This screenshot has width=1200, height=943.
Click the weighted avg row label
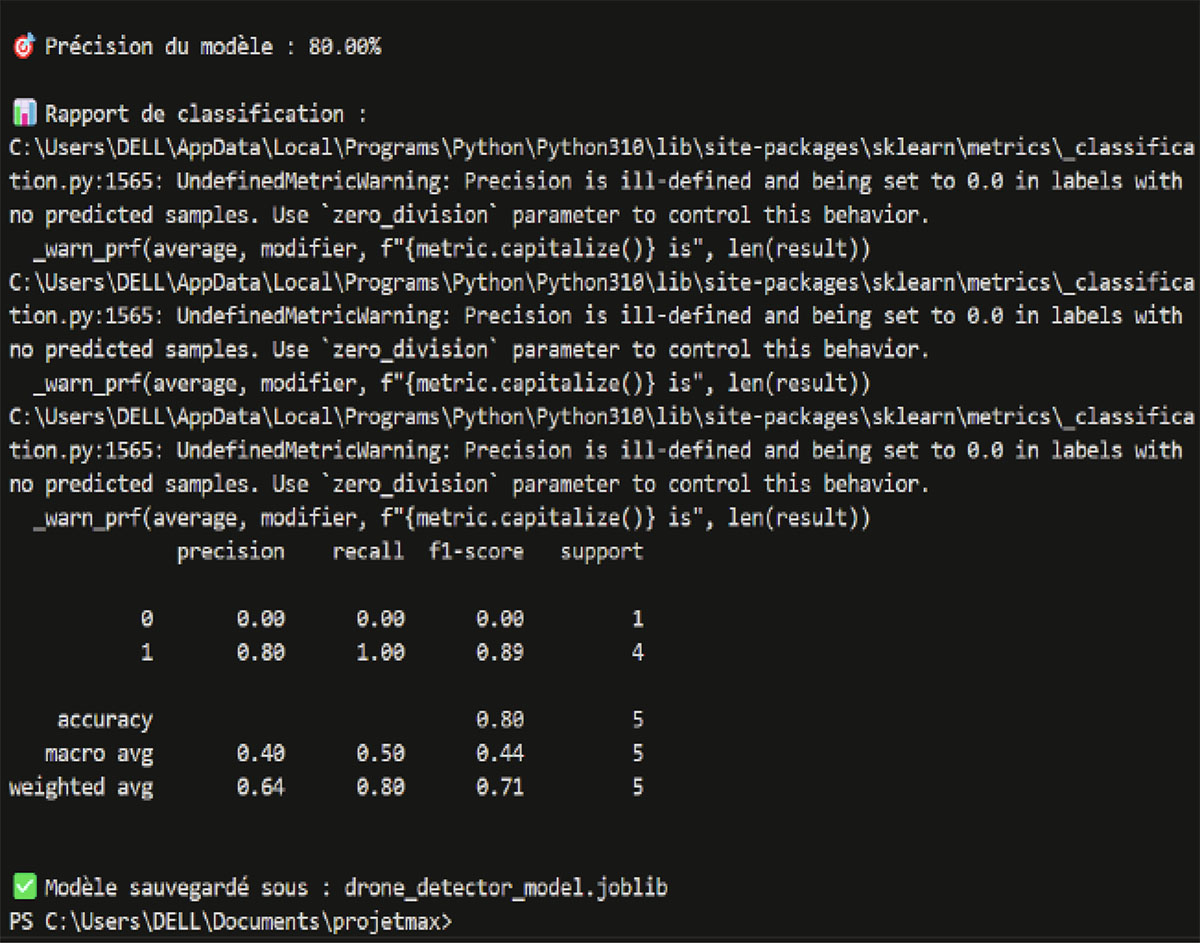point(81,787)
